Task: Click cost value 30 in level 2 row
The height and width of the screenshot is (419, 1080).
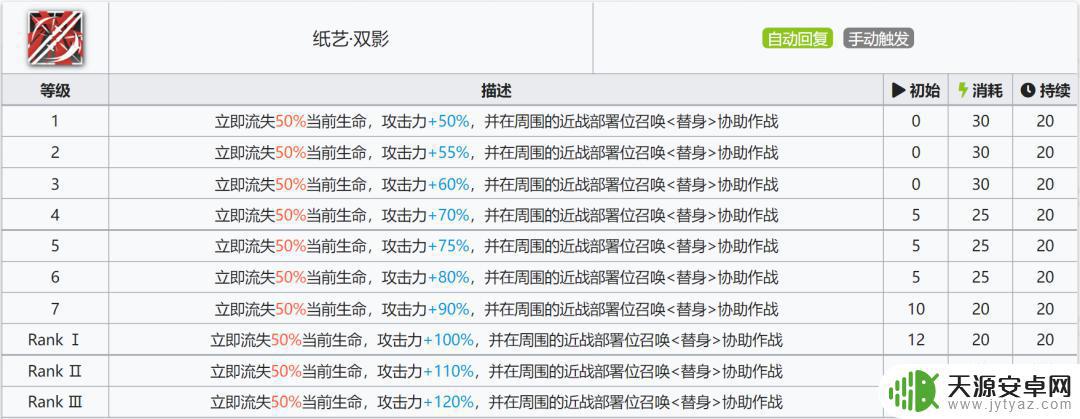Action: tap(981, 153)
